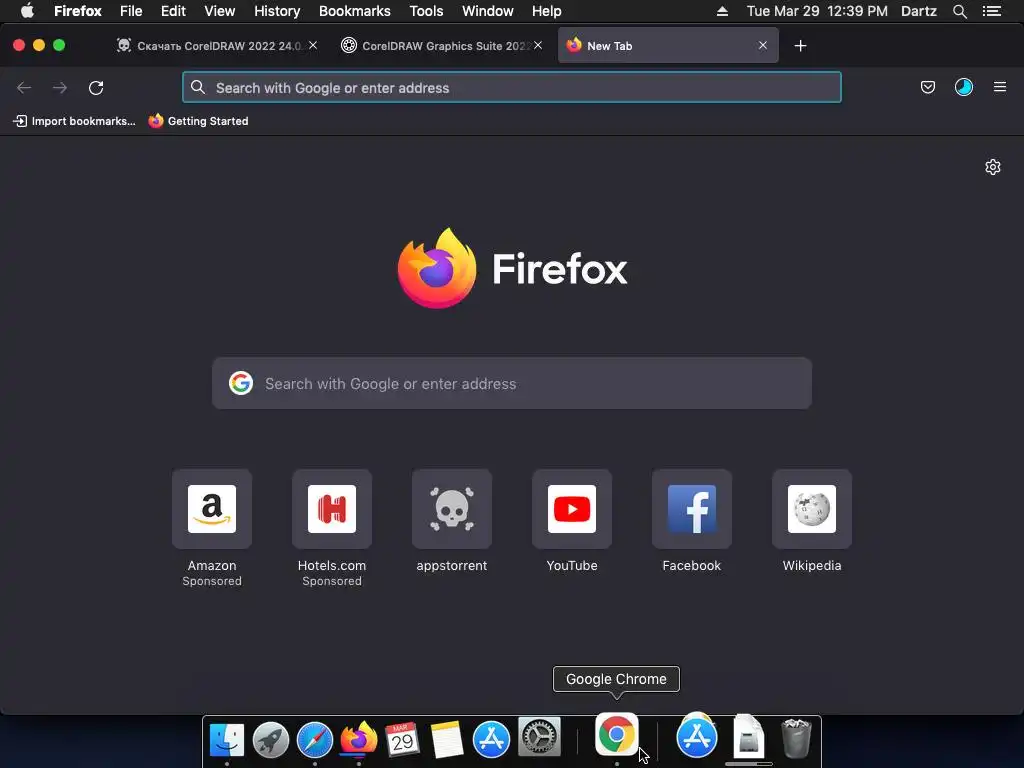Click Import bookmarks in bookmarks toolbar
The image size is (1024, 768).
pyautogui.click(x=74, y=121)
